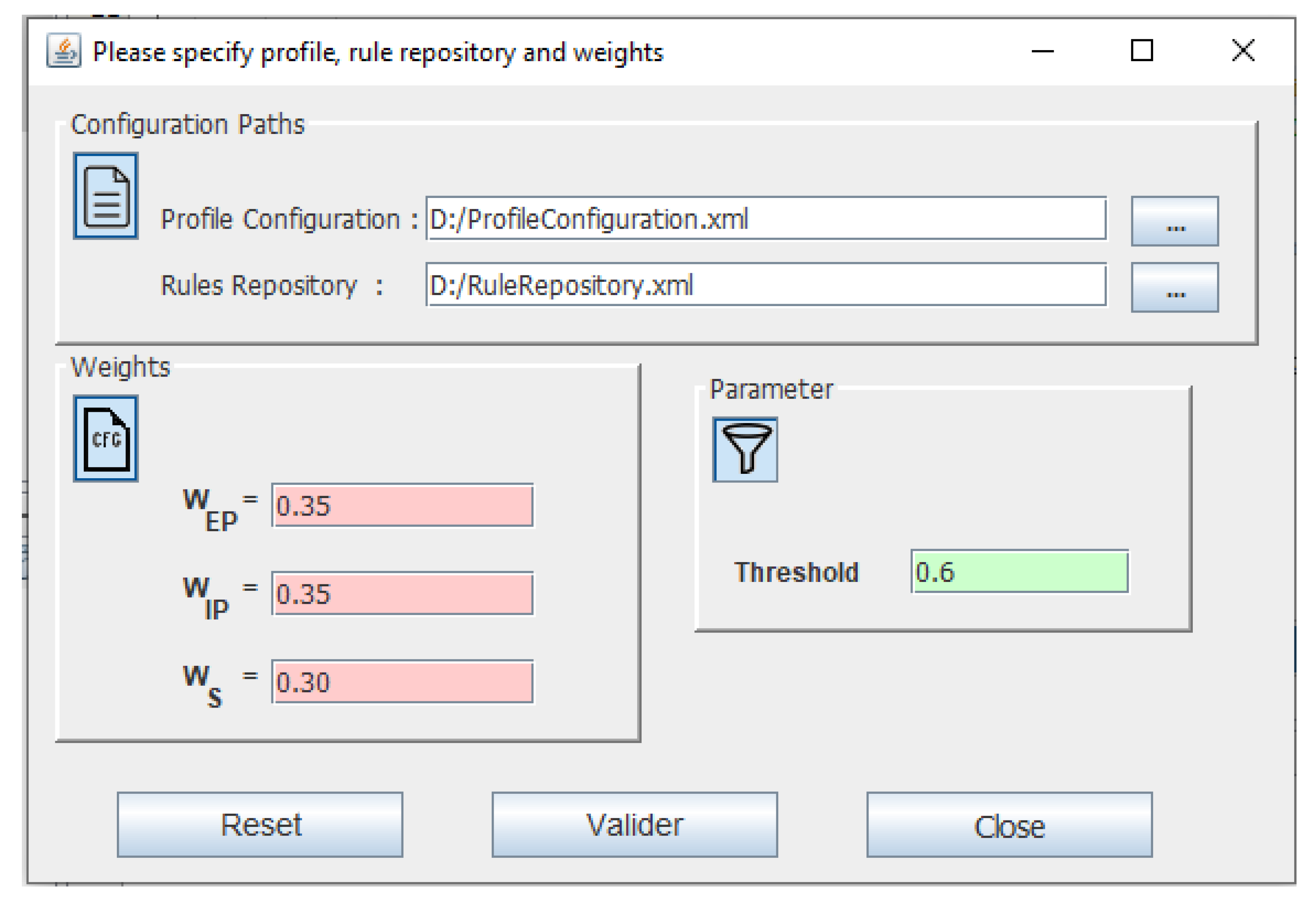
Task: Browse for the Rules Repository file
Action: pyautogui.click(x=1175, y=288)
